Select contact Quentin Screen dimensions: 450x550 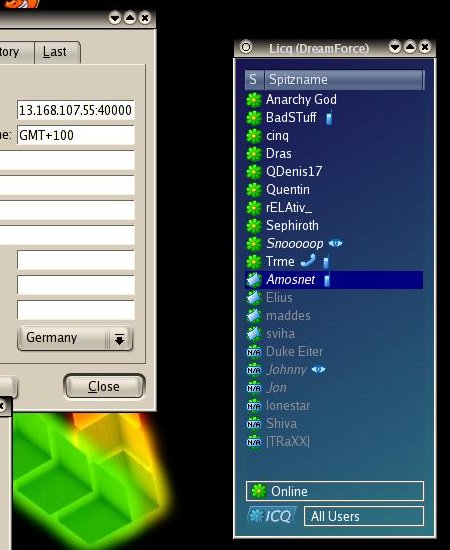pos(288,190)
